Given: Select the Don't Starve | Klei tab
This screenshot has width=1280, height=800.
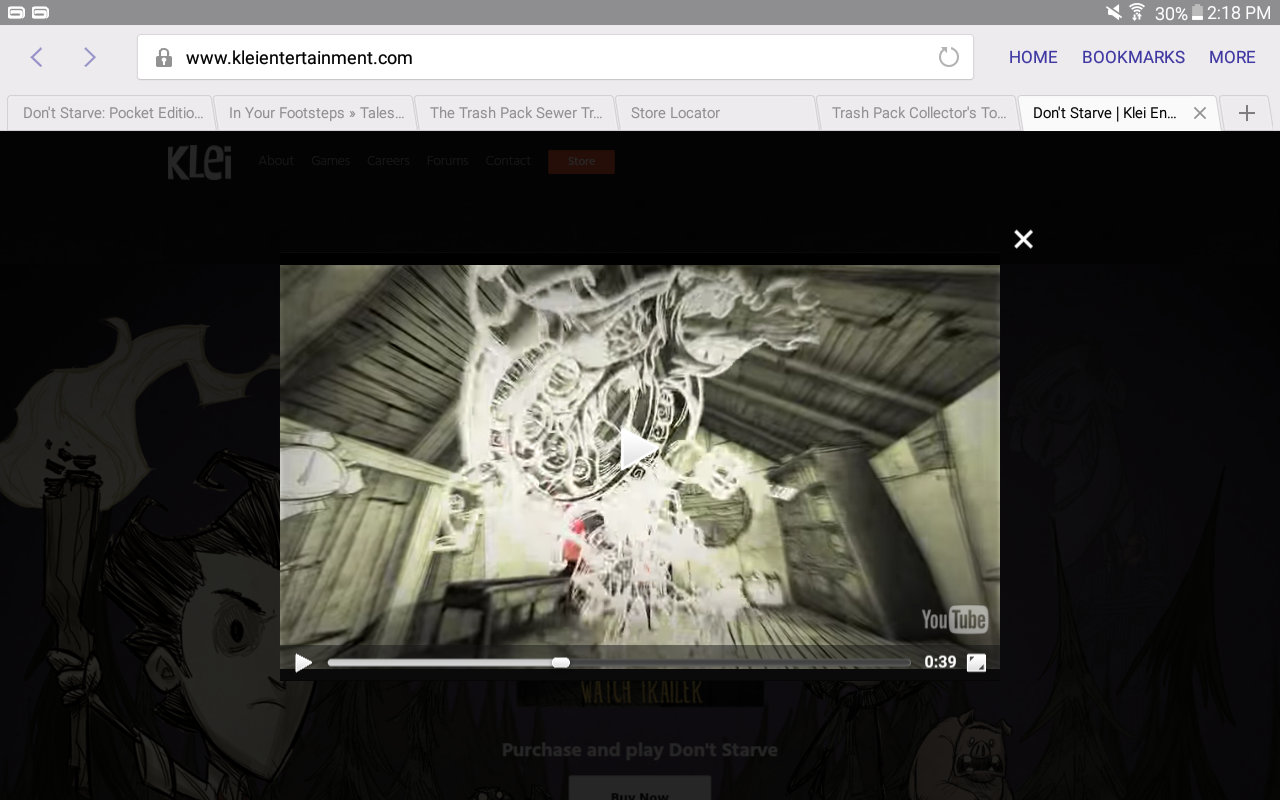Looking at the screenshot, I should (1104, 113).
